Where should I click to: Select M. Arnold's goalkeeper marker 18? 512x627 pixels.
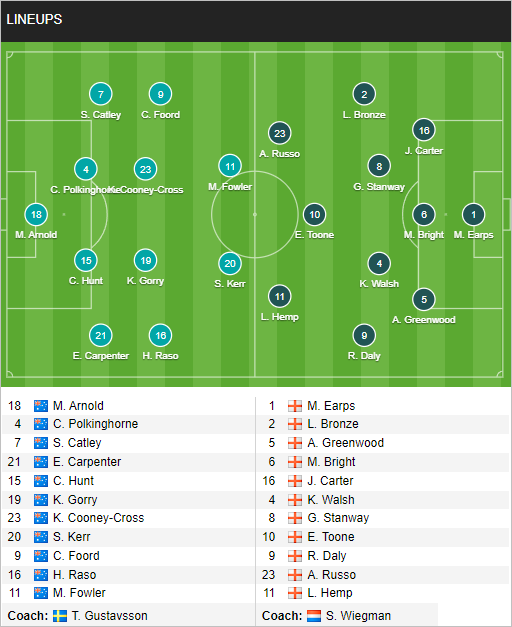click(36, 215)
